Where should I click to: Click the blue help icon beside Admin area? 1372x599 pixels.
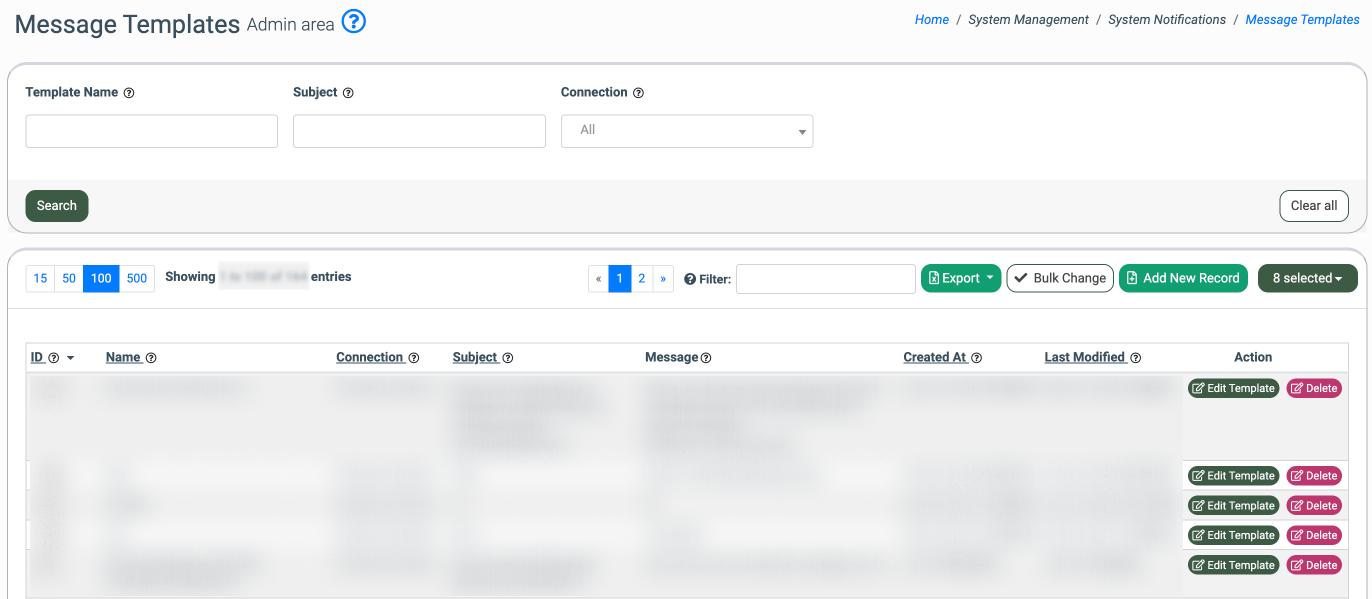tap(354, 22)
